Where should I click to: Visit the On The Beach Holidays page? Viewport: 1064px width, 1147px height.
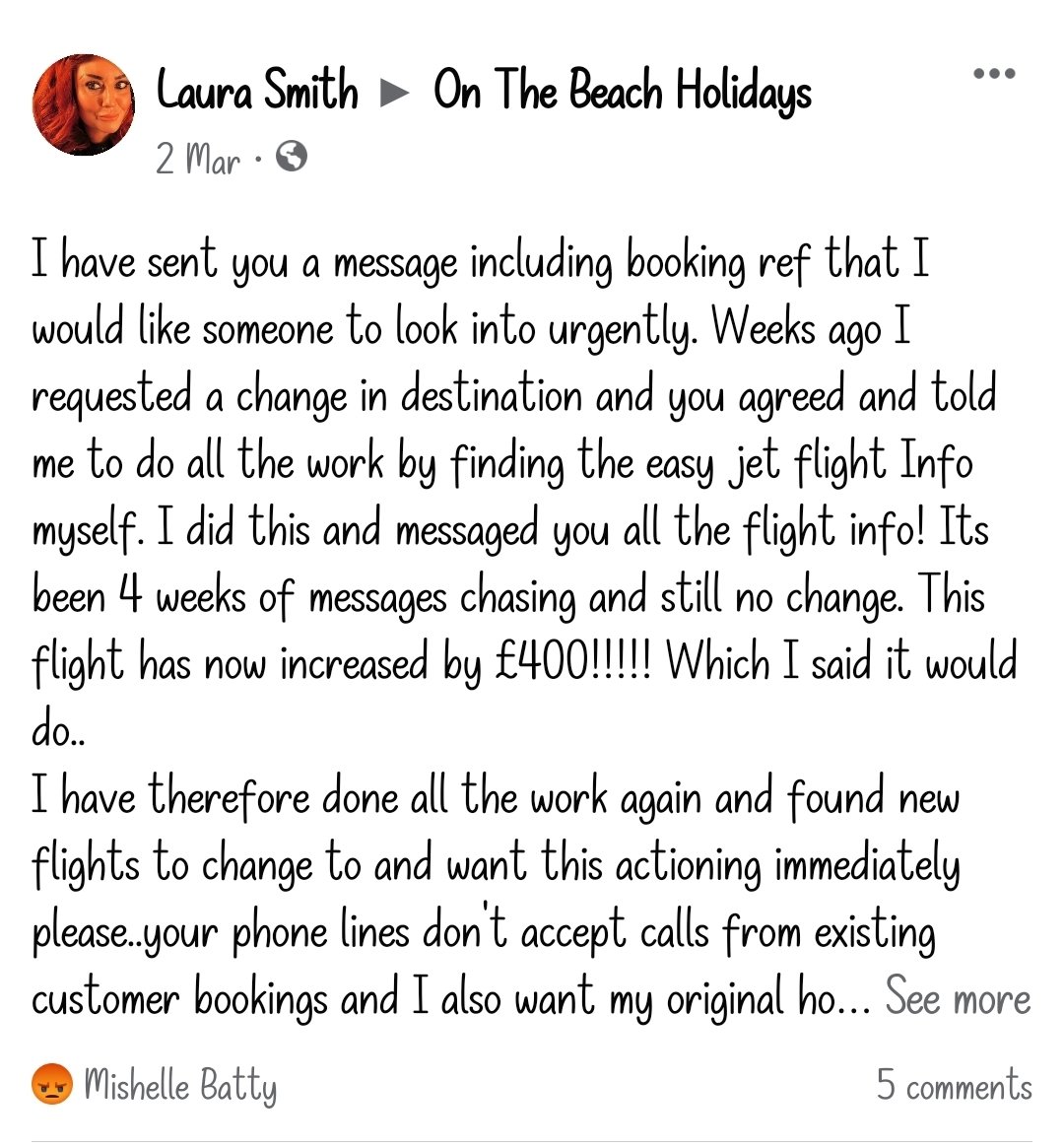623,93
